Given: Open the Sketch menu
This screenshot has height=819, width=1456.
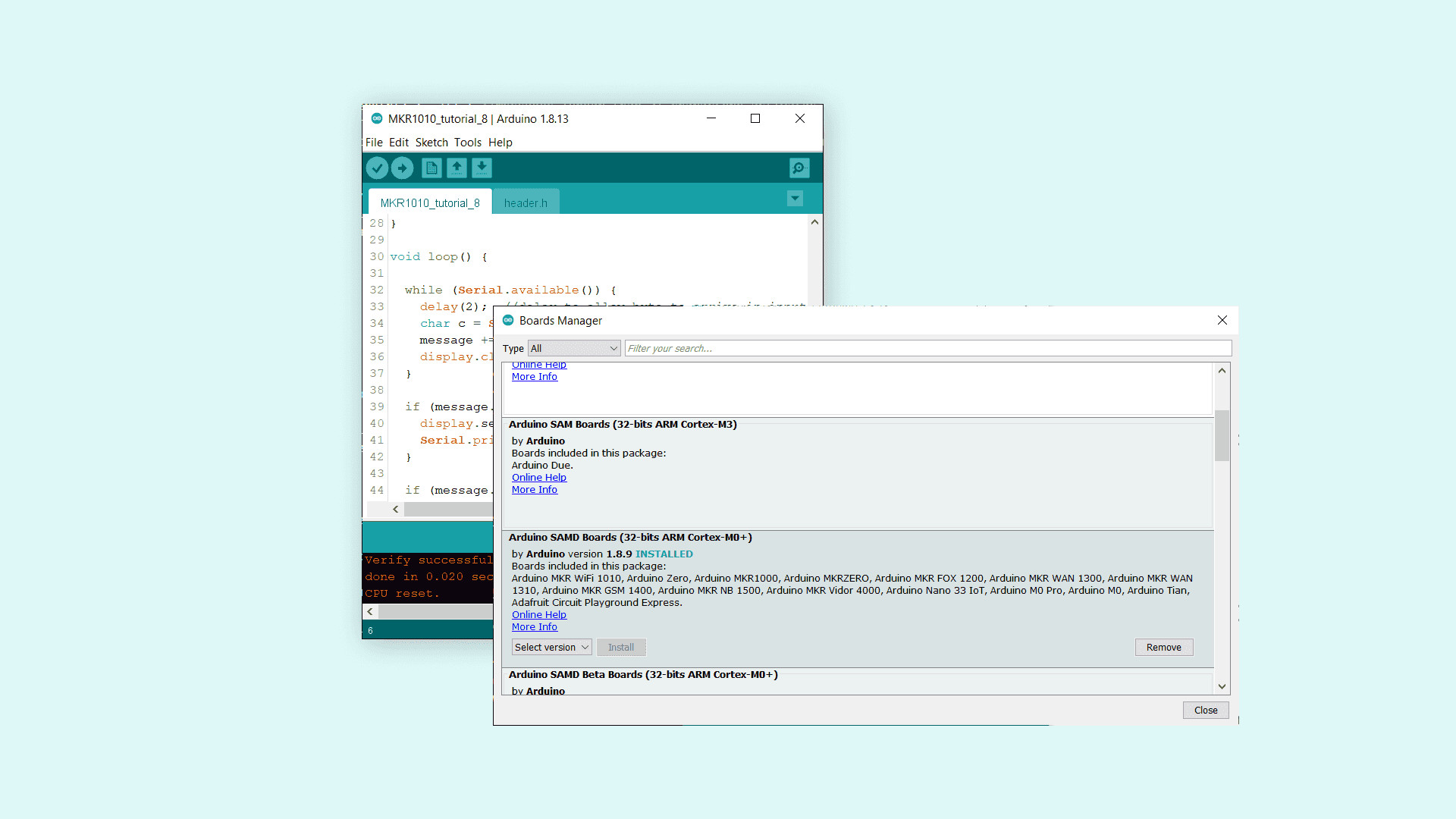Looking at the screenshot, I should 431,143.
